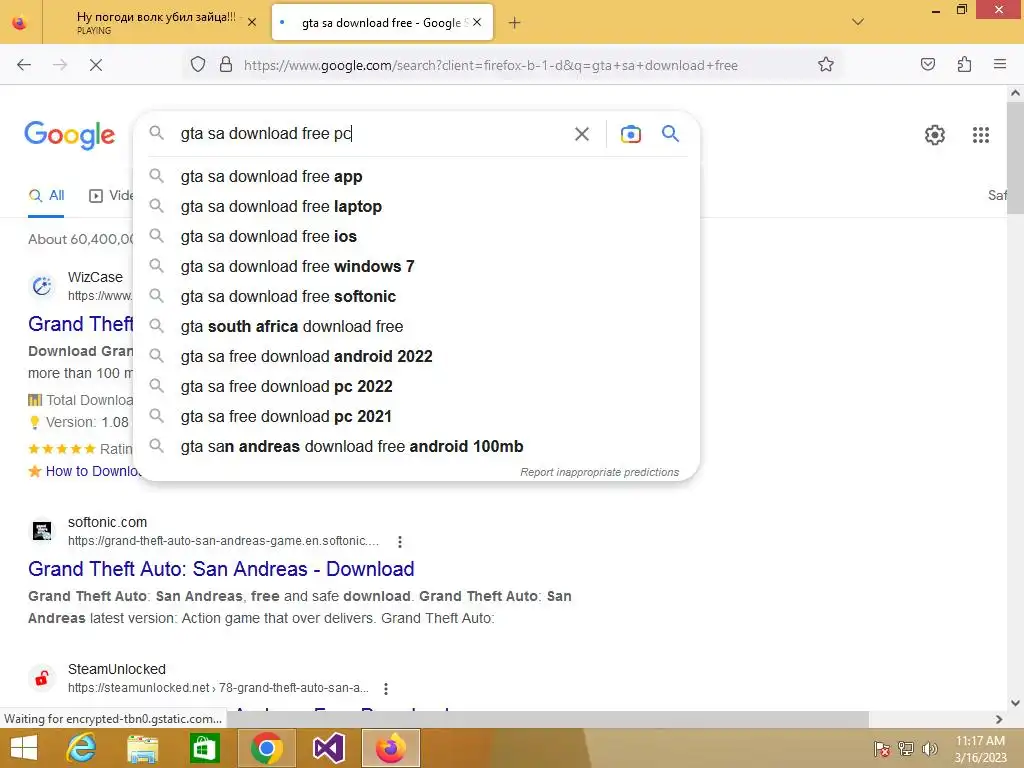This screenshot has height=768, width=1024.
Task: Click the site padlock icon
Action: (226, 65)
